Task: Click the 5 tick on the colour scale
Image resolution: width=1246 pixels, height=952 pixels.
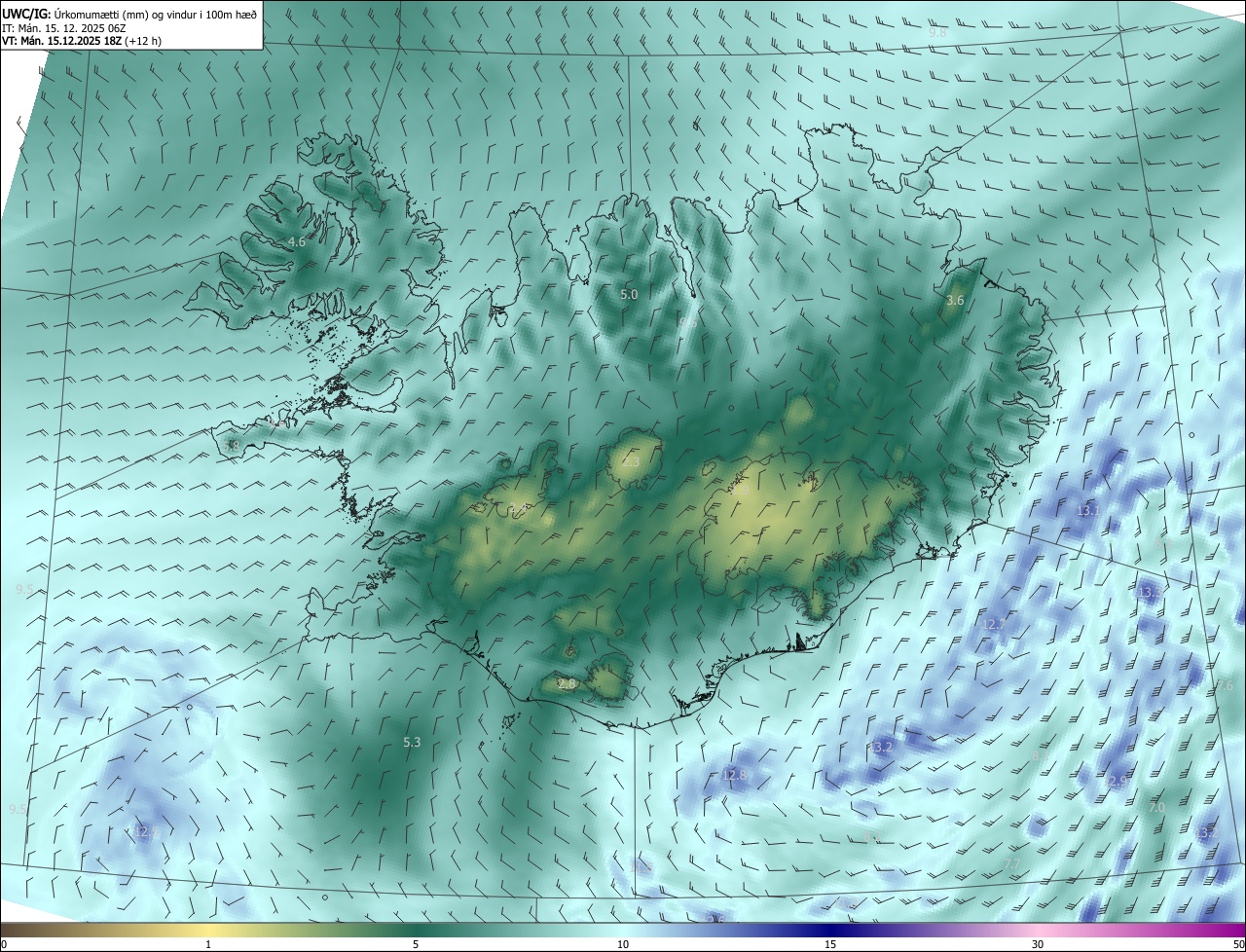Action: pos(416,945)
